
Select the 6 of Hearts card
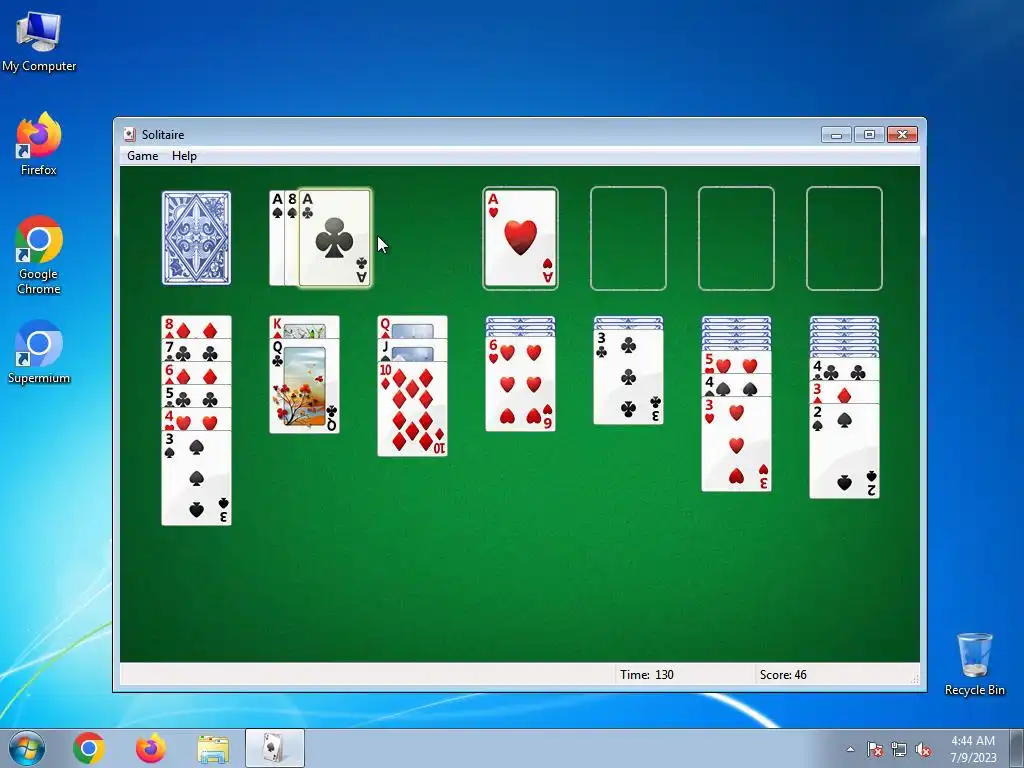pyautogui.click(x=520, y=384)
